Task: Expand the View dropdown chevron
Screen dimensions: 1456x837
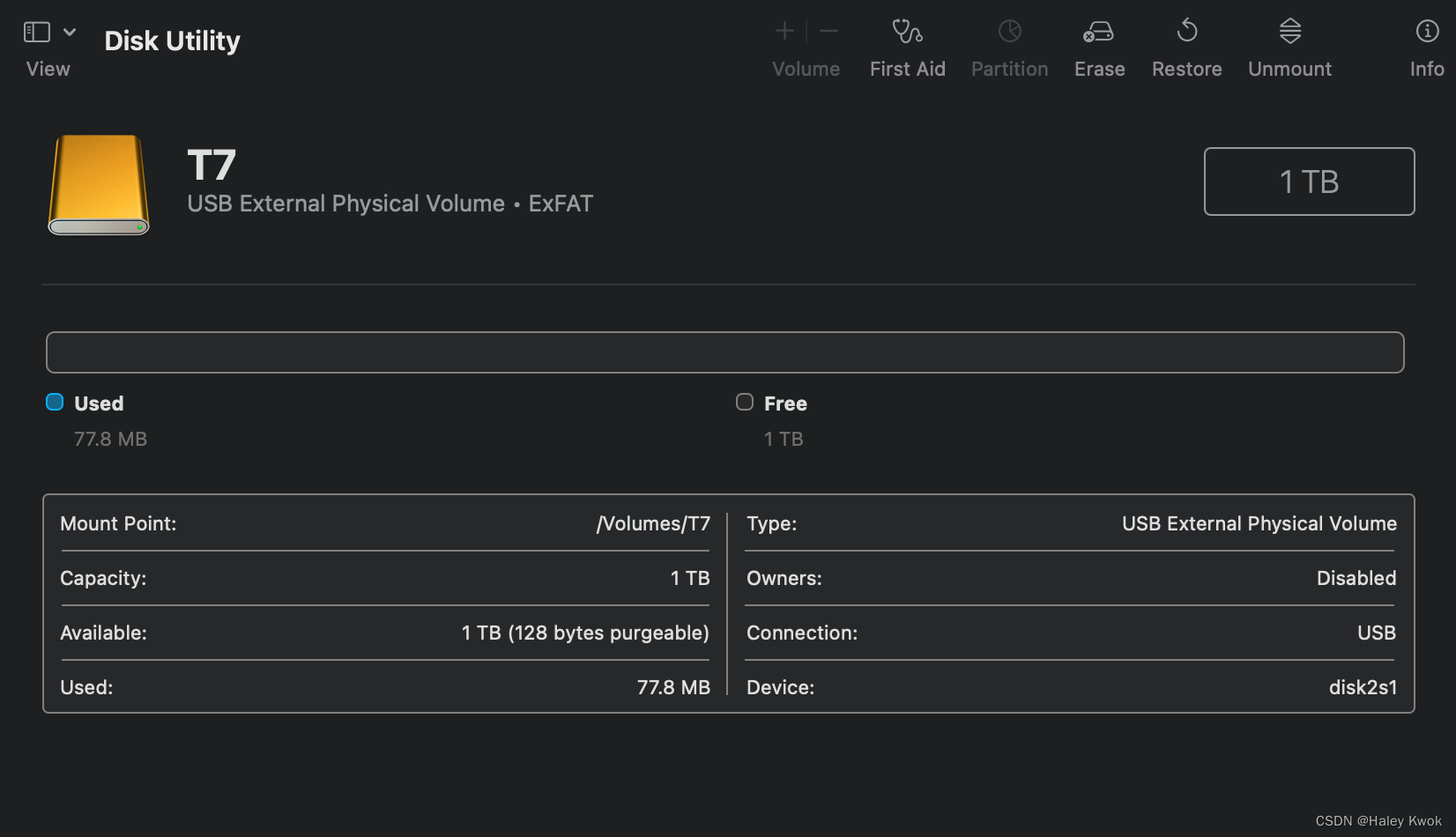Action: click(70, 33)
